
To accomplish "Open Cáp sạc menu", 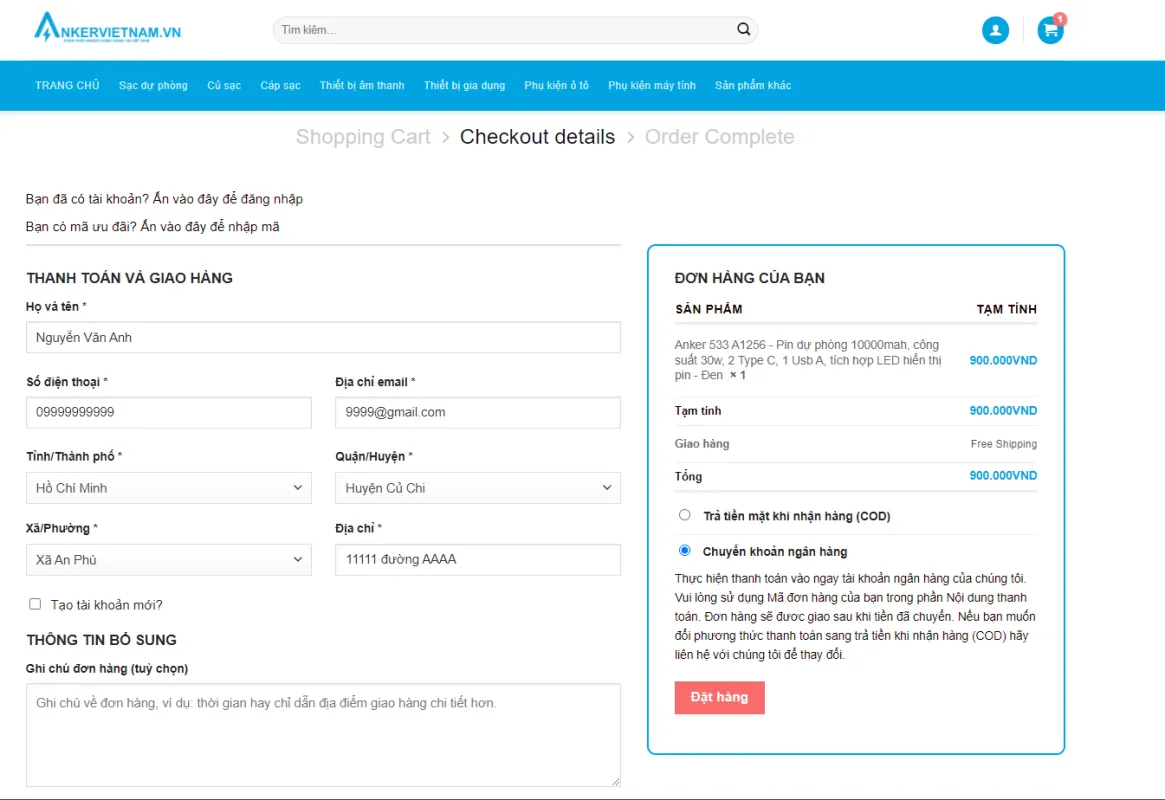I will point(280,85).
